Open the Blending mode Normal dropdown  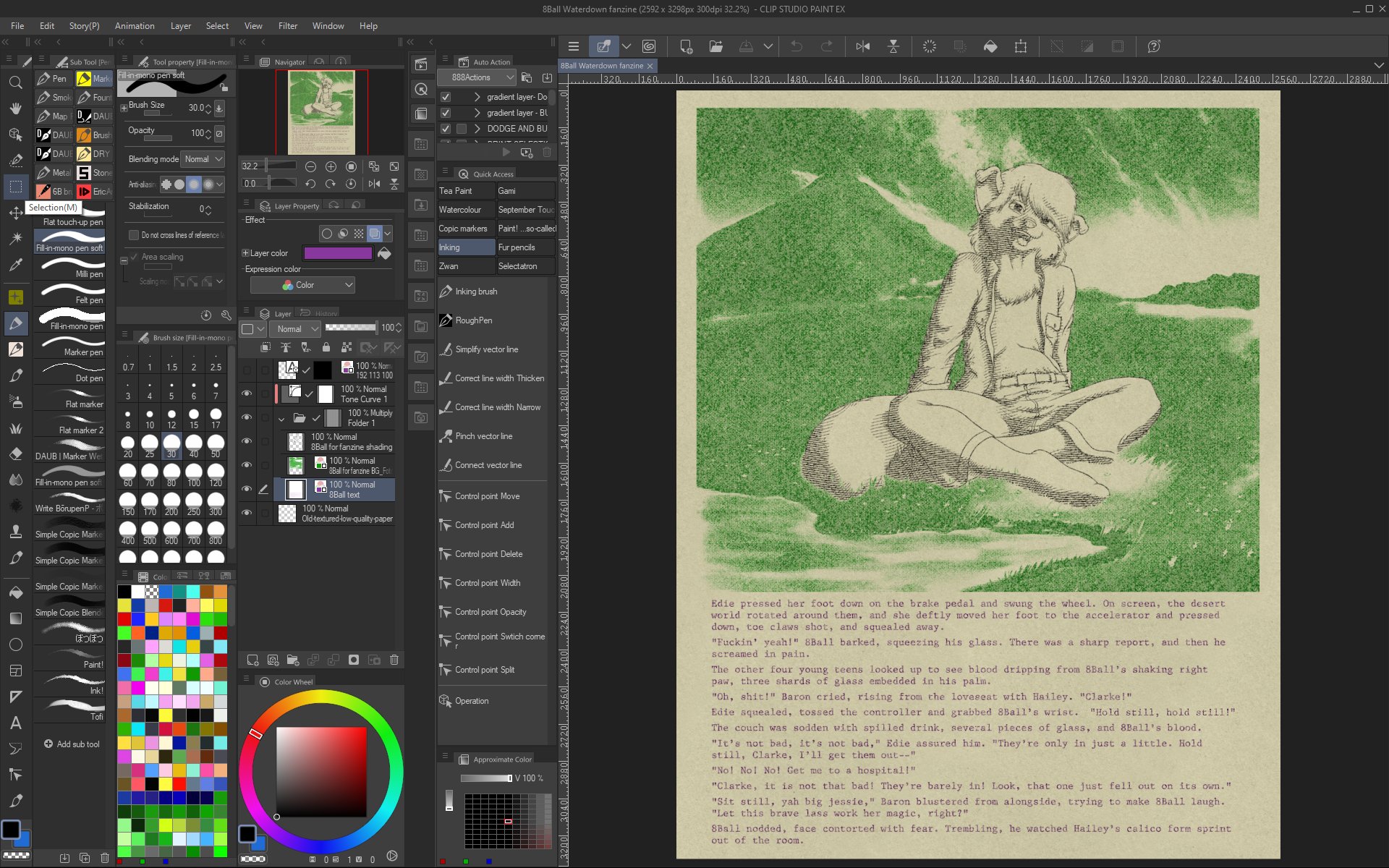pyautogui.click(x=203, y=159)
